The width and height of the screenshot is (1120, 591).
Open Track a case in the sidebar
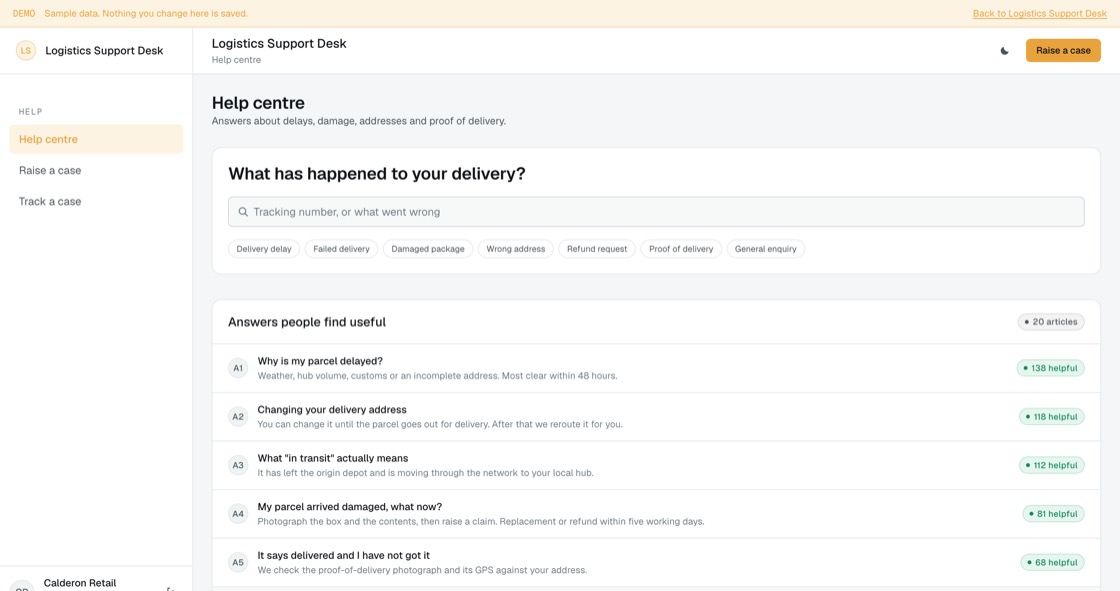click(x=96, y=202)
